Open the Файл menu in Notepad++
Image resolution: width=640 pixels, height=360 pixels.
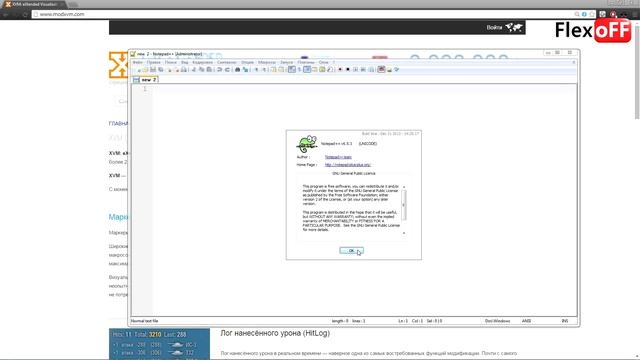(x=138, y=62)
